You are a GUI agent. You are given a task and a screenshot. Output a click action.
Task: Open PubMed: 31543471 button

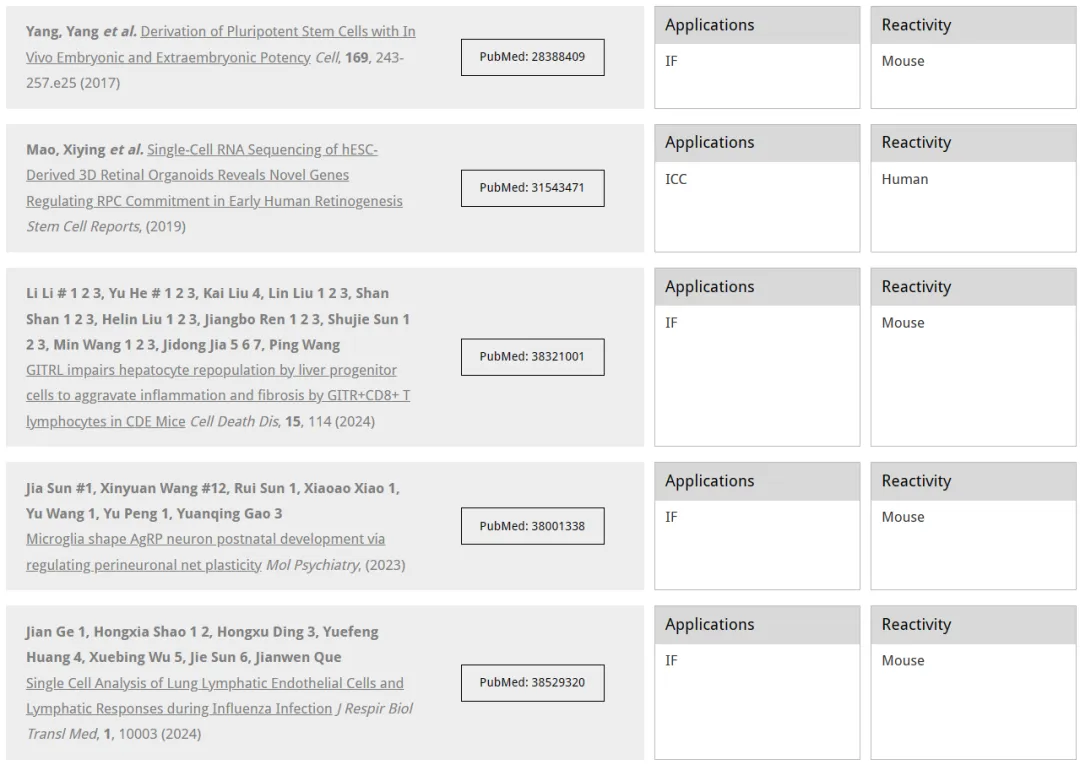pyautogui.click(x=532, y=188)
